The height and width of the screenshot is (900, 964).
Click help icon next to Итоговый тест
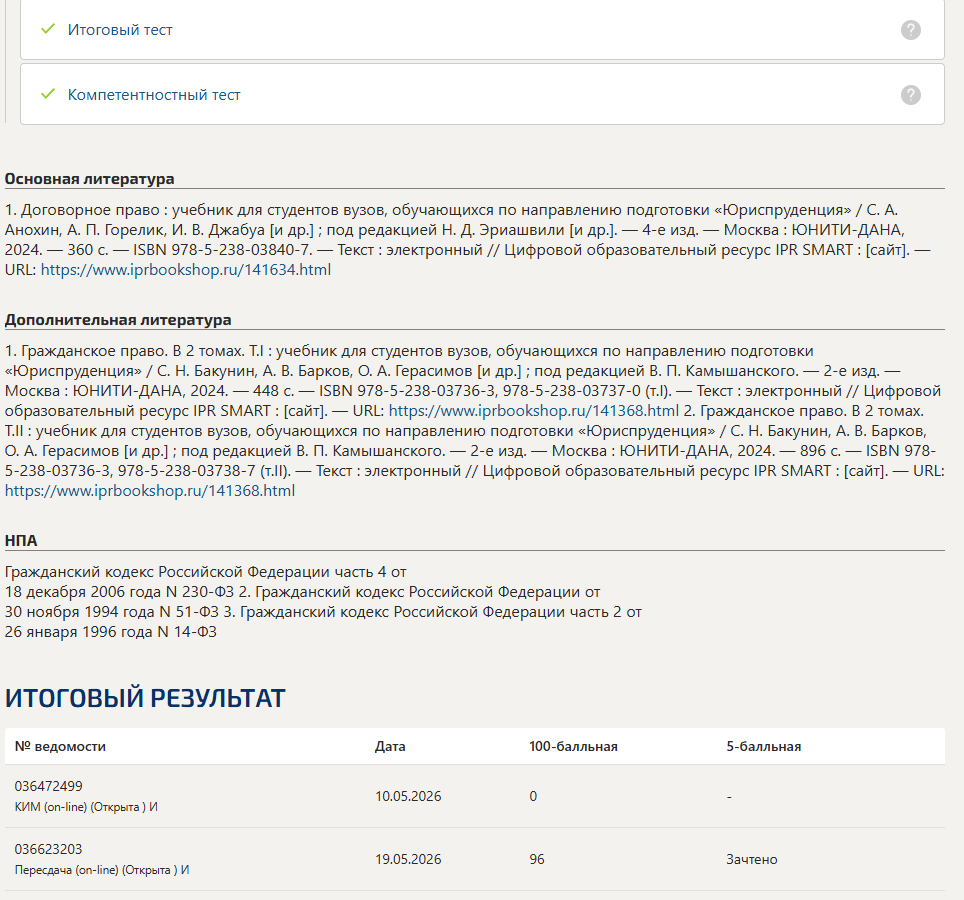click(x=911, y=30)
